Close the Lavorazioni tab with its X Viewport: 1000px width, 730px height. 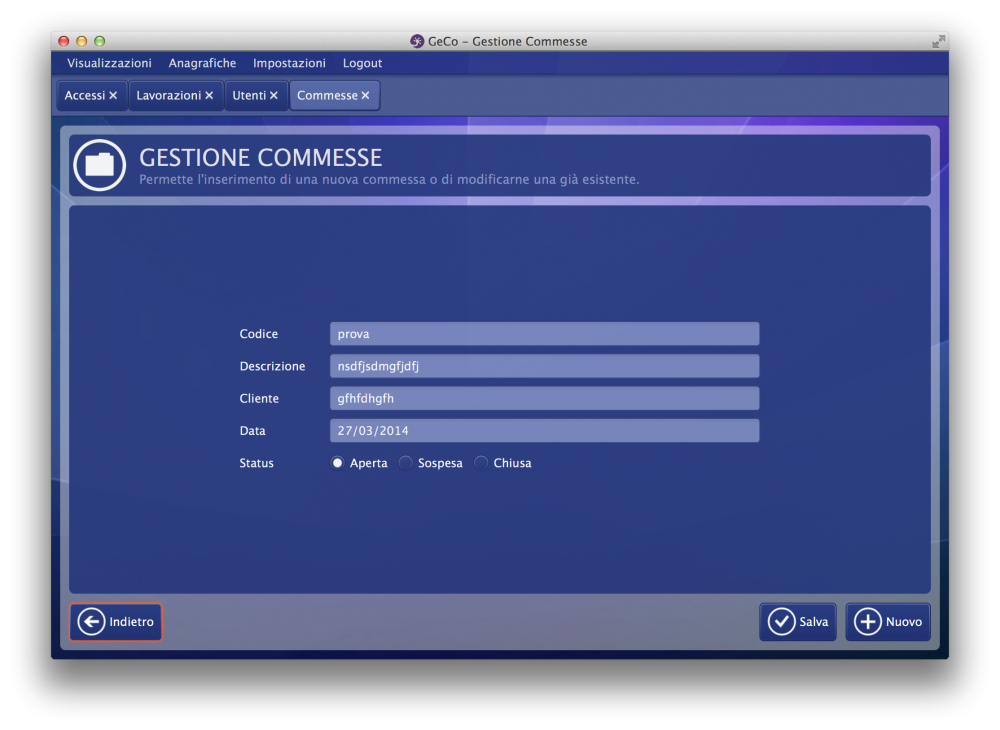(209, 96)
